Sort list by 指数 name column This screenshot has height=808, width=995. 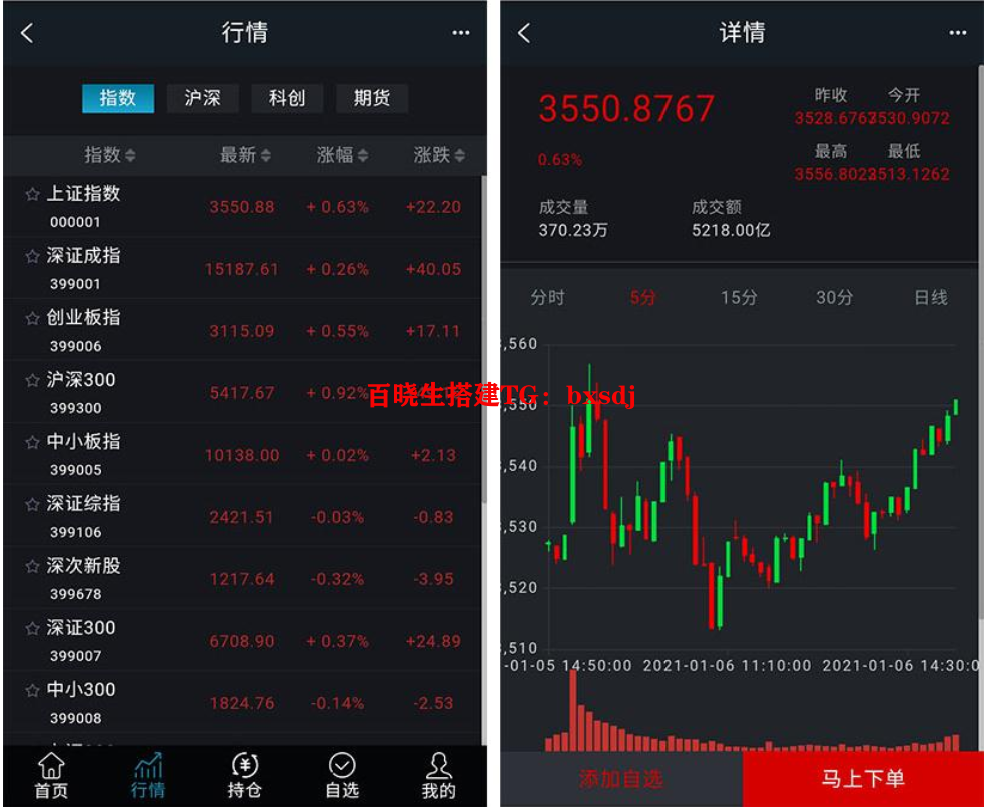[110, 155]
